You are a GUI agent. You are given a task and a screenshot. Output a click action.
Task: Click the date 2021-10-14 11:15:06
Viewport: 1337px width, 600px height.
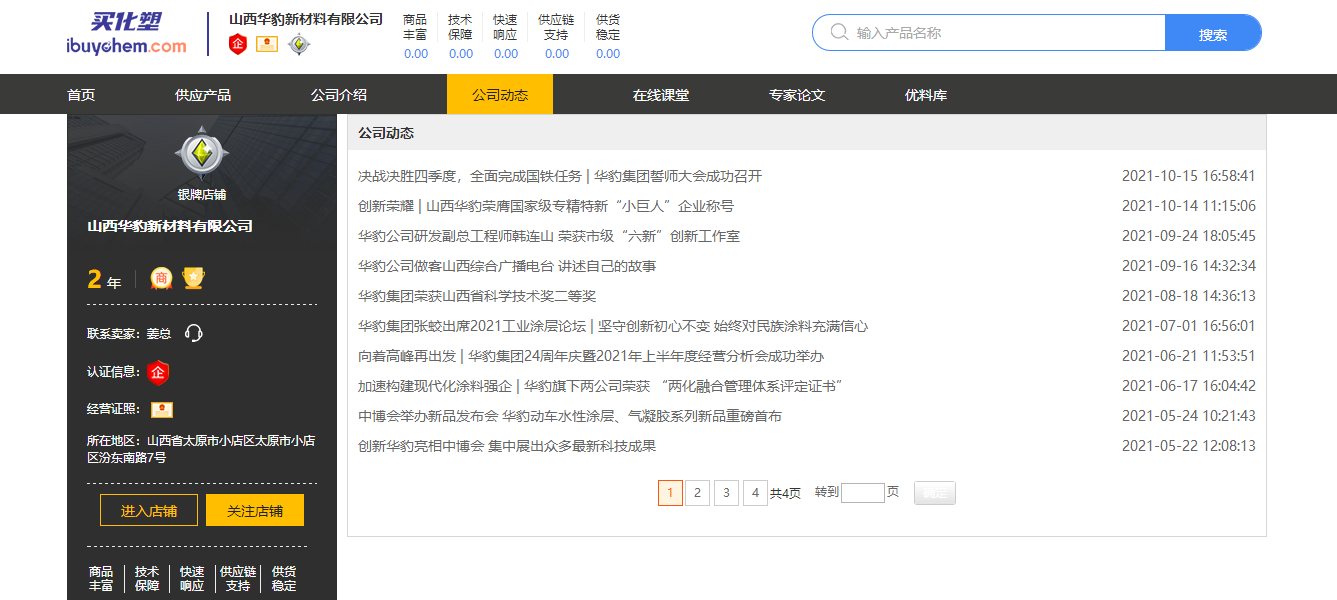(x=1189, y=206)
